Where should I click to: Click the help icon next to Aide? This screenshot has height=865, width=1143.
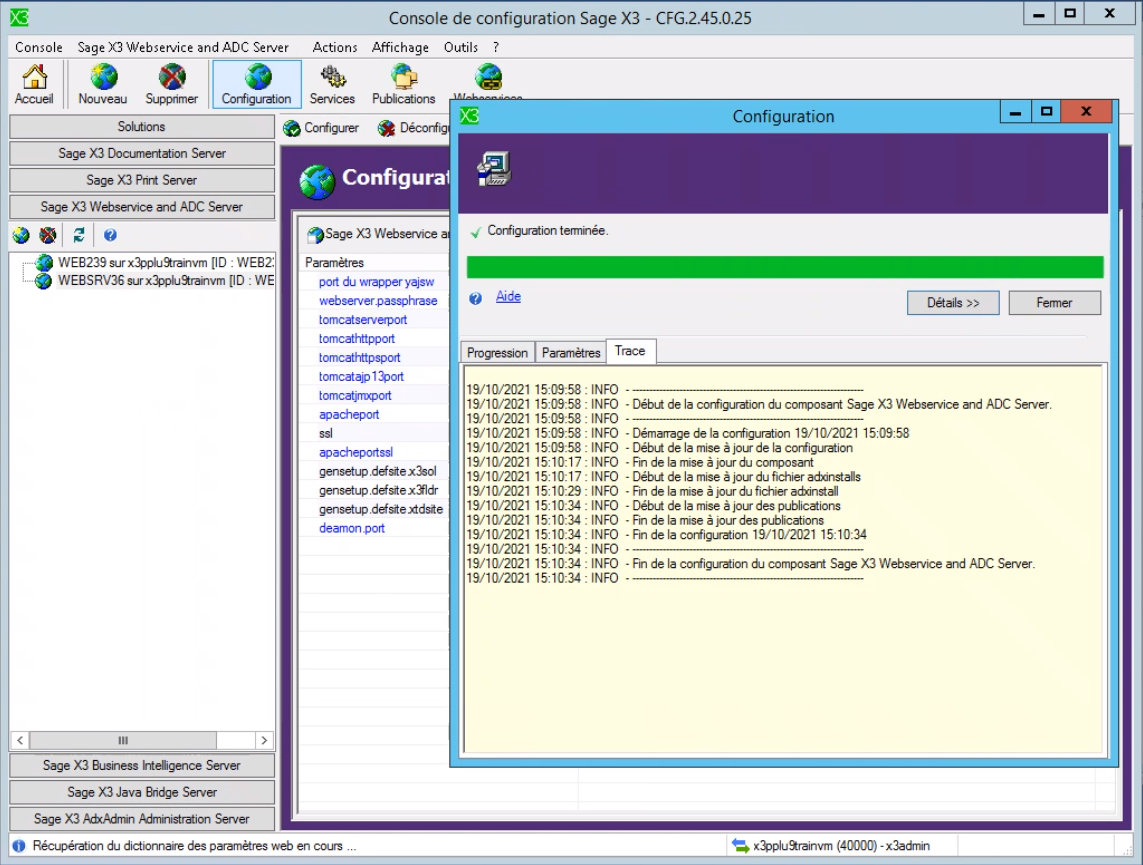[x=475, y=298]
